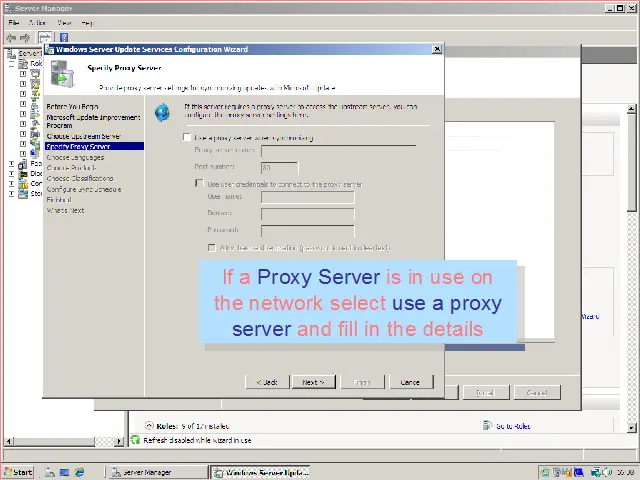Toggle 'Allow basic authentication' checkbox
Screen dimensions: 640x480
212,247
